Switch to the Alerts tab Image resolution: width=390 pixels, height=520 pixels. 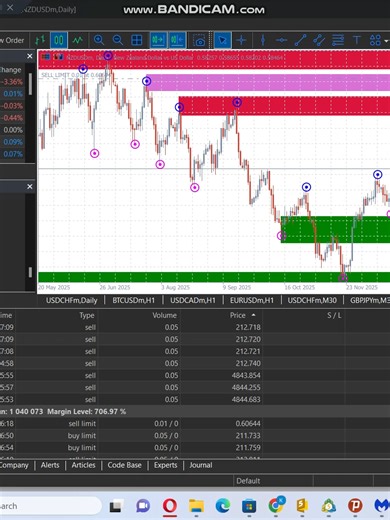pyautogui.click(x=50, y=465)
